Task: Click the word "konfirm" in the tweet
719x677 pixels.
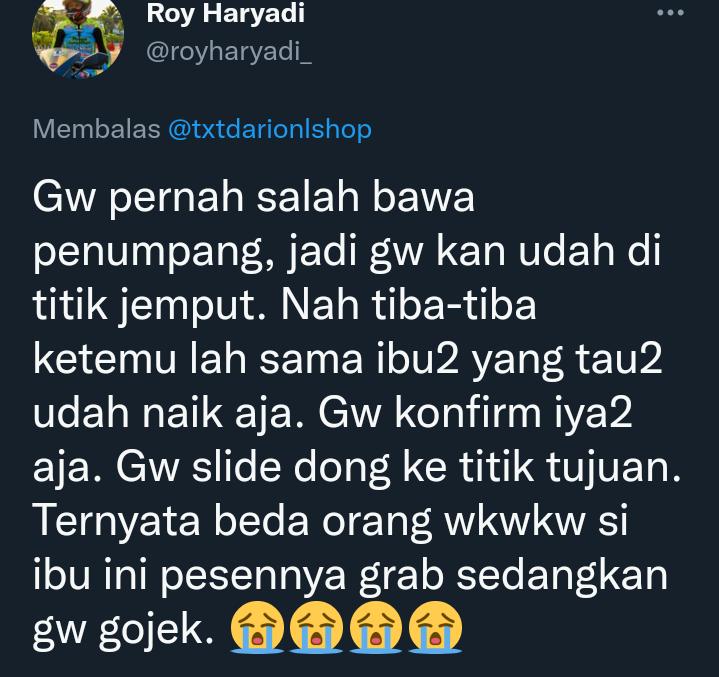Action: (468, 413)
